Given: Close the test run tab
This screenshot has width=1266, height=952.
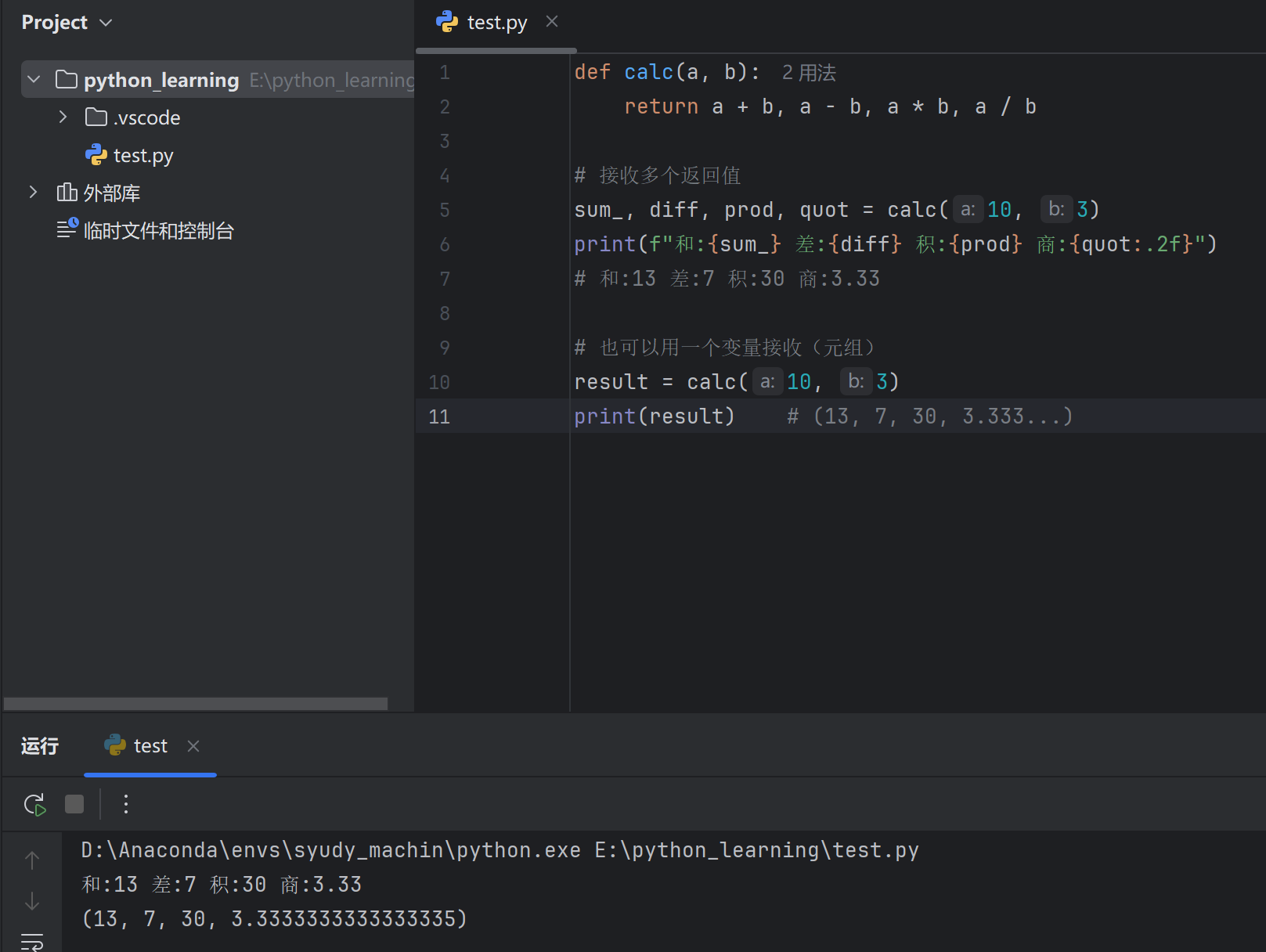Looking at the screenshot, I should click(193, 746).
